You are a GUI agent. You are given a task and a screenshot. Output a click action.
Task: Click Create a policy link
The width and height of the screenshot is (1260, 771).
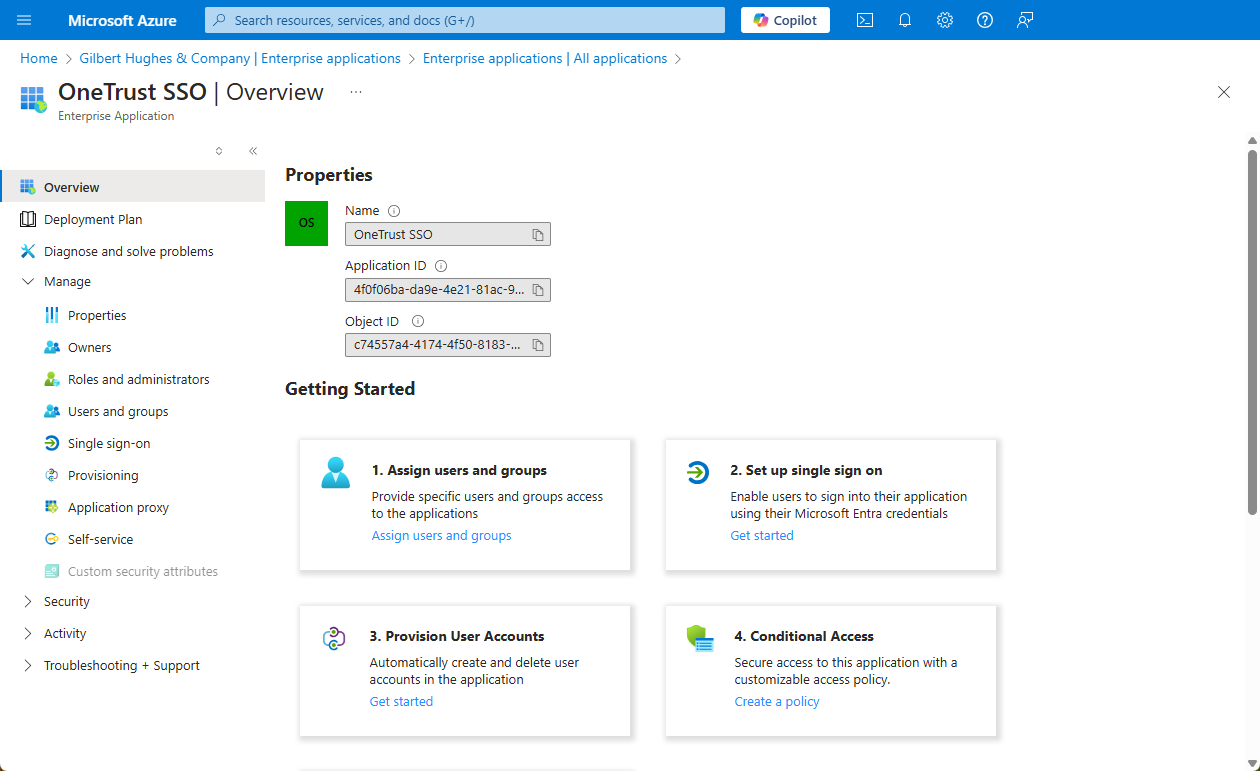(x=776, y=702)
